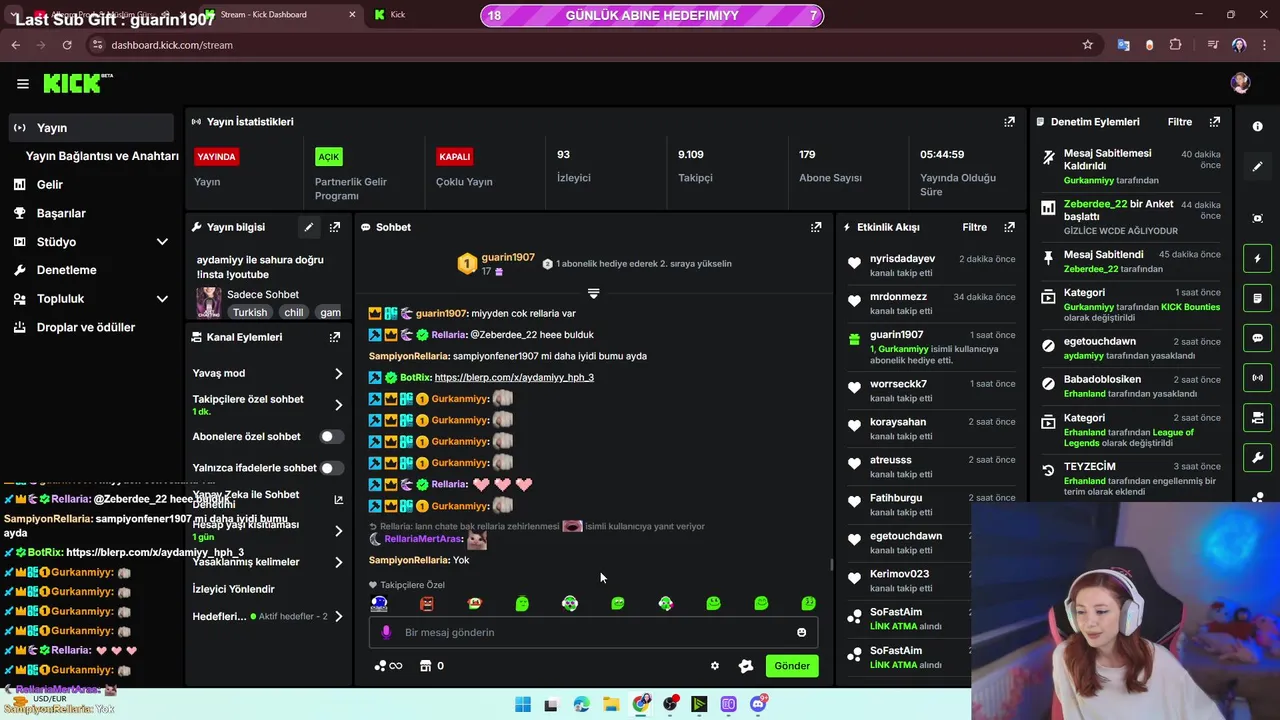This screenshot has width=1280, height=720.
Task: Click the chat scrollbar
Action: [830, 564]
